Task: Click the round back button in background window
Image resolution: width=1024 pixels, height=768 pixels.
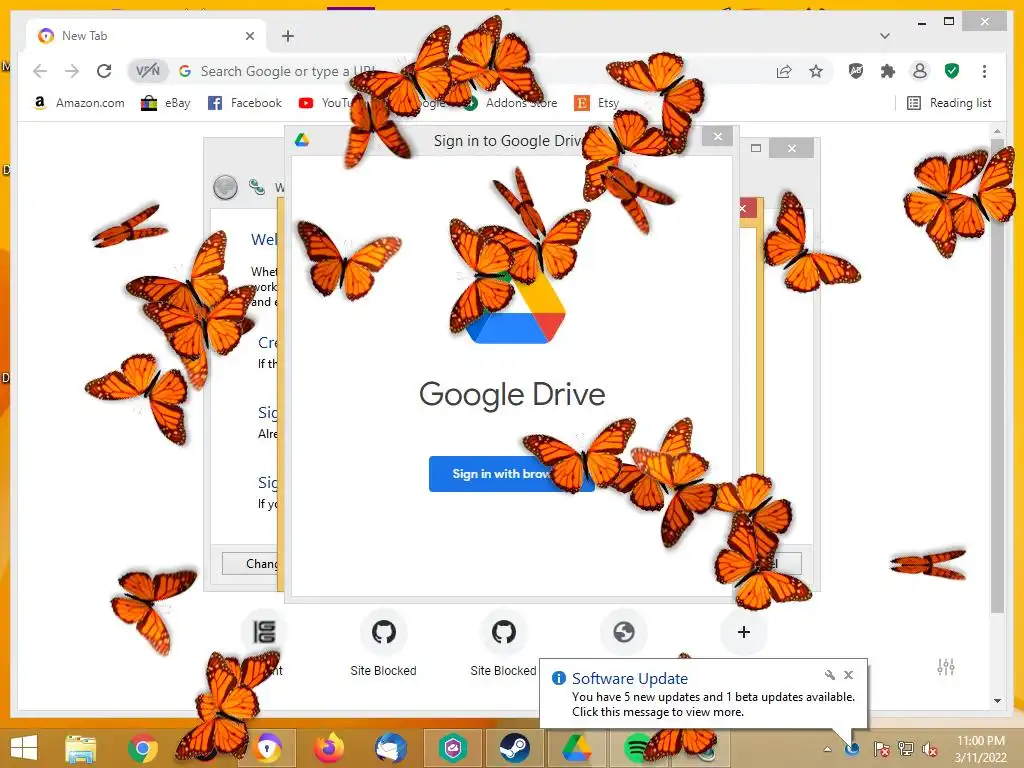Action: [x=225, y=187]
